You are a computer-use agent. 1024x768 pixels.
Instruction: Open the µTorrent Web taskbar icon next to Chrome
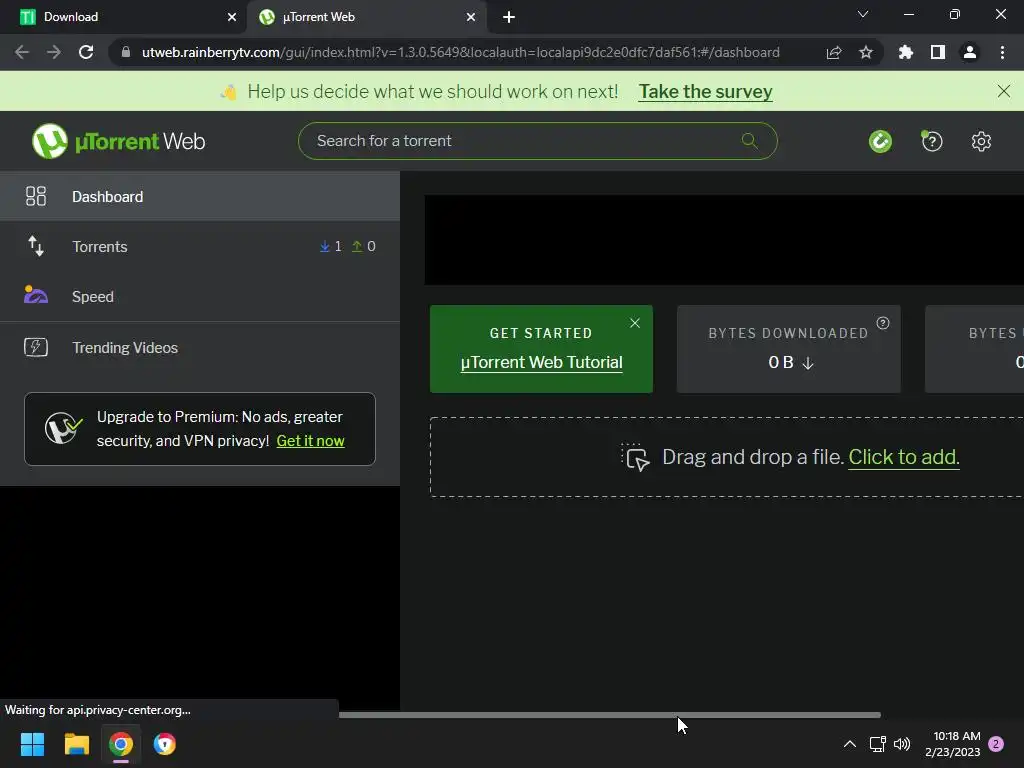[x=165, y=744]
